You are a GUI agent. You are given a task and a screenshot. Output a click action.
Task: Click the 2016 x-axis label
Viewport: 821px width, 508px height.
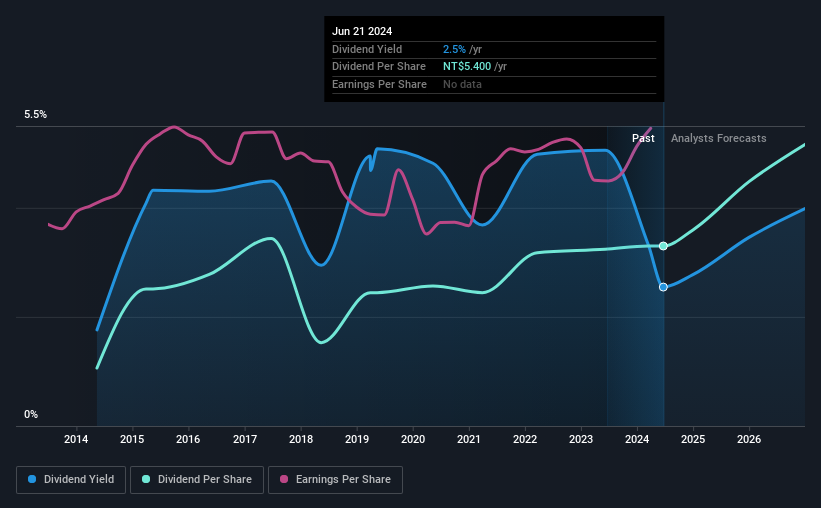click(x=188, y=439)
